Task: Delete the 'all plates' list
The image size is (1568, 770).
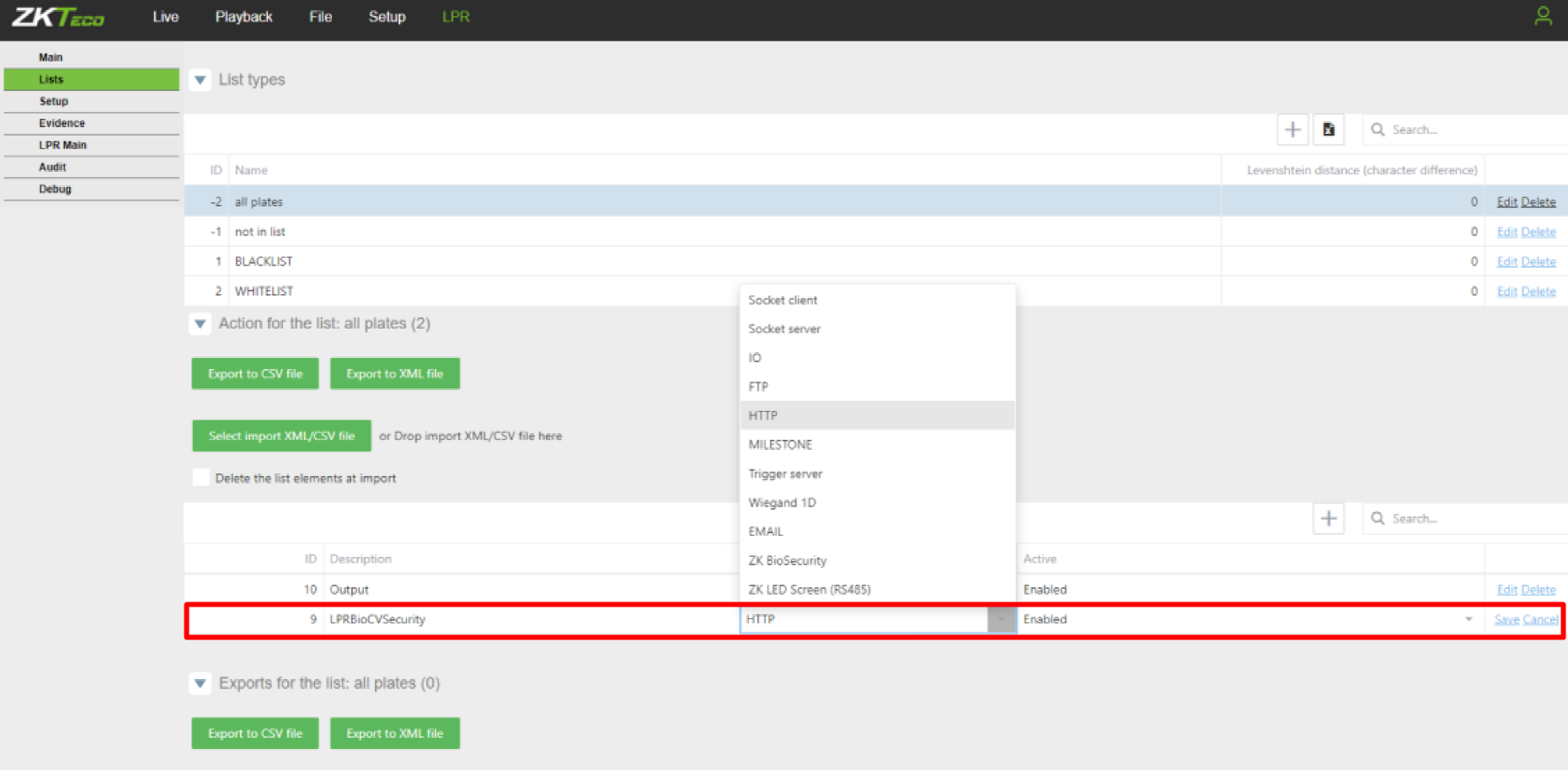Action: coord(1539,202)
